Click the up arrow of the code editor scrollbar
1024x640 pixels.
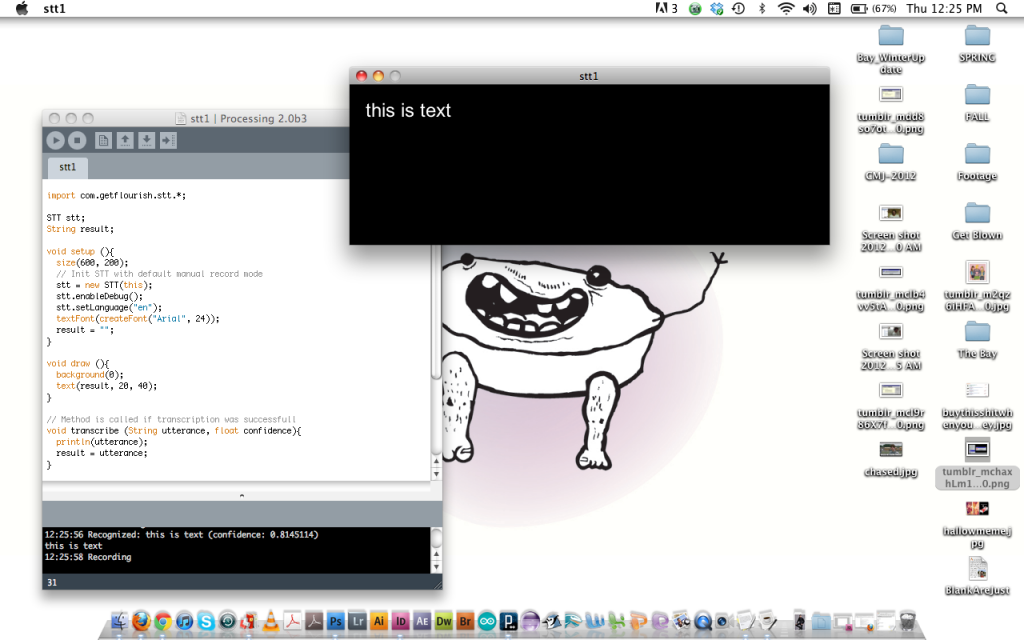coord(436,462)
